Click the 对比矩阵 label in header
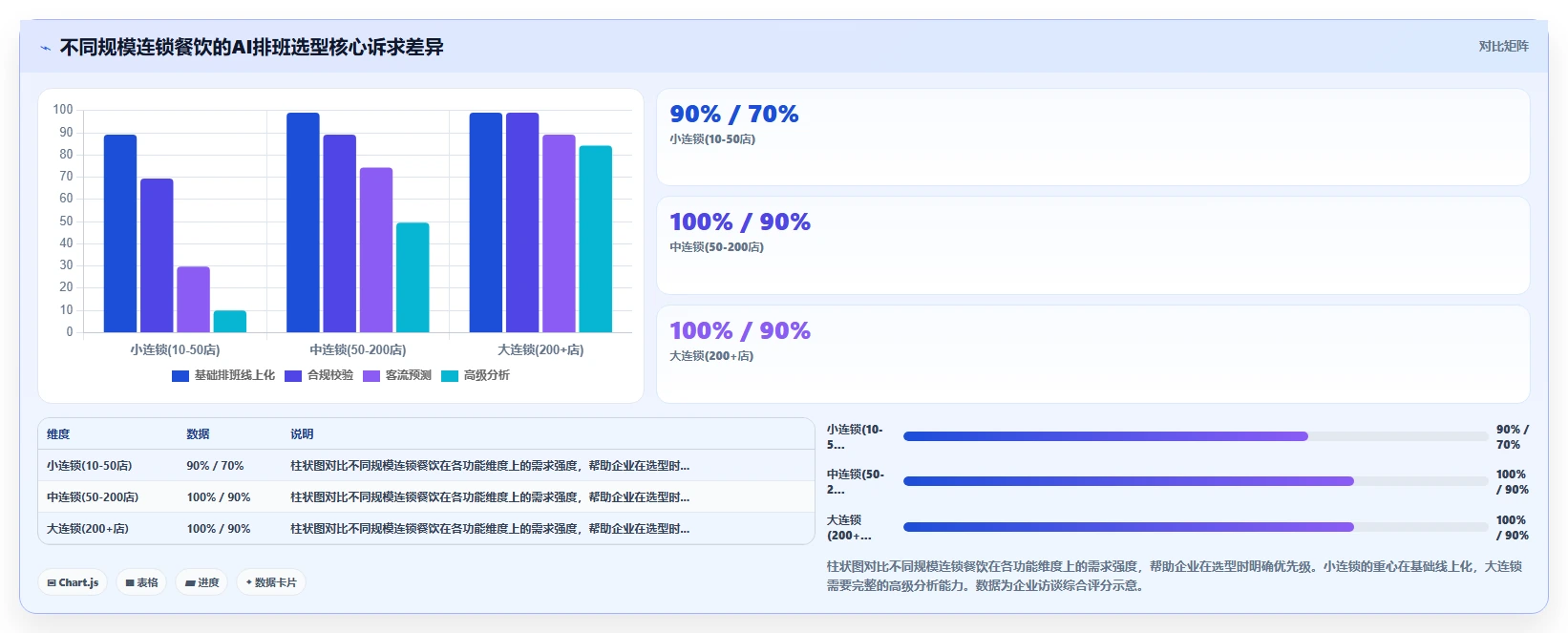This screenshot has width=1568, height=633. (x=1504, y=47)
